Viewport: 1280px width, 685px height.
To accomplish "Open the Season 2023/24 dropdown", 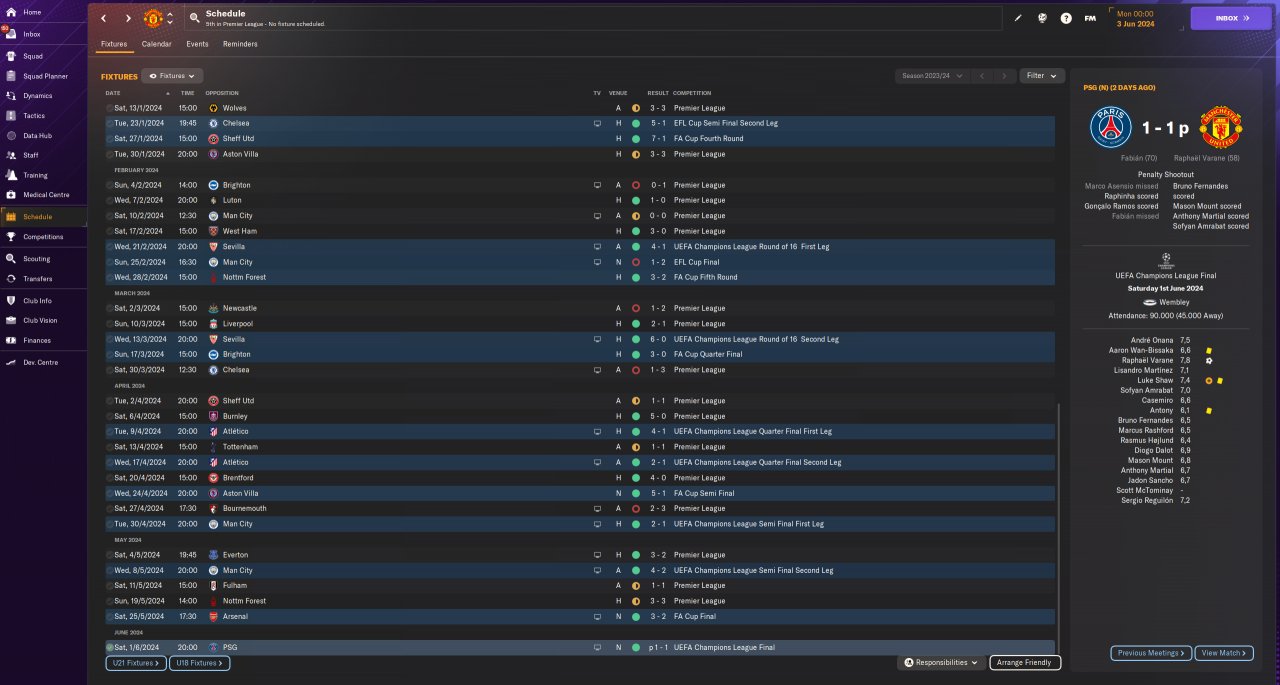I will click(x=933, y=76).
